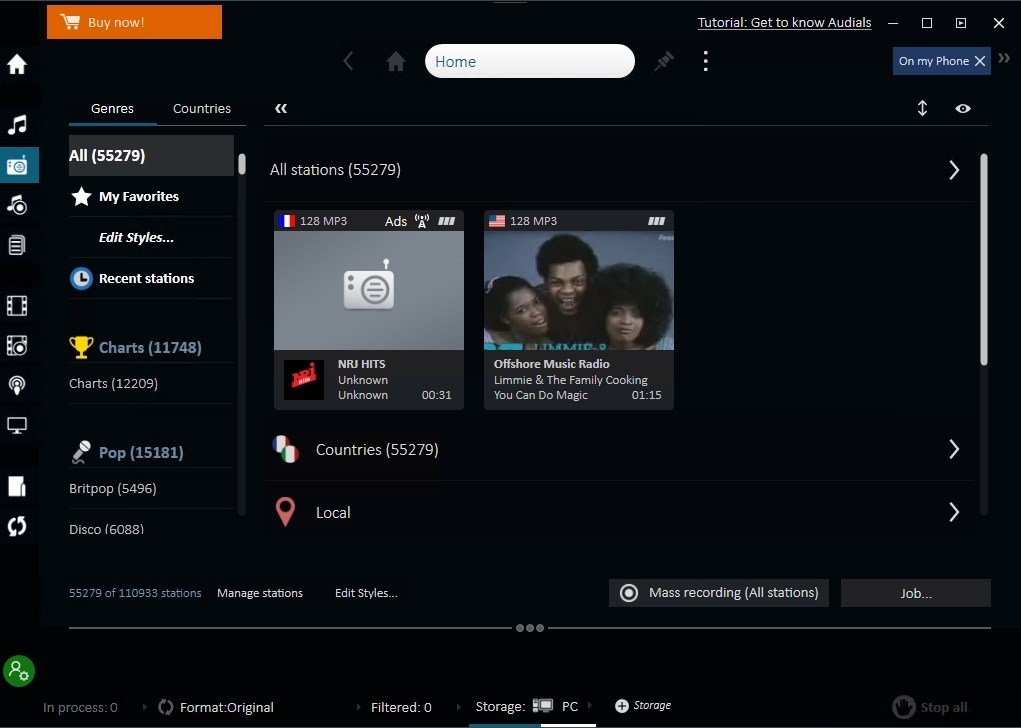Pin the current view with pin icon
This screenshot has height=728, width=1021.
664,61
